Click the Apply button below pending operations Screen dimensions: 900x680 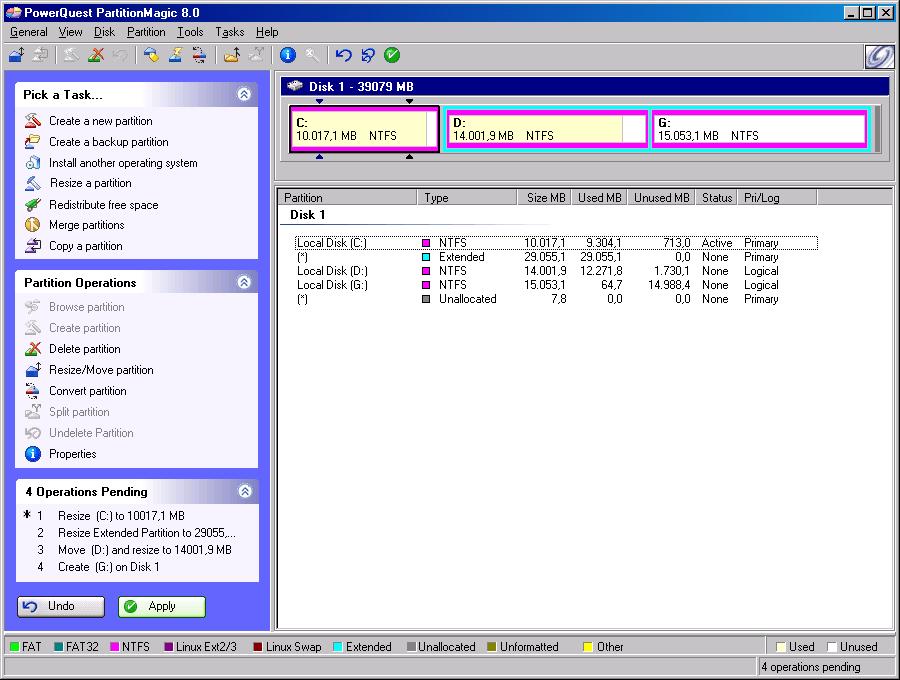click(x=161, y=607)
